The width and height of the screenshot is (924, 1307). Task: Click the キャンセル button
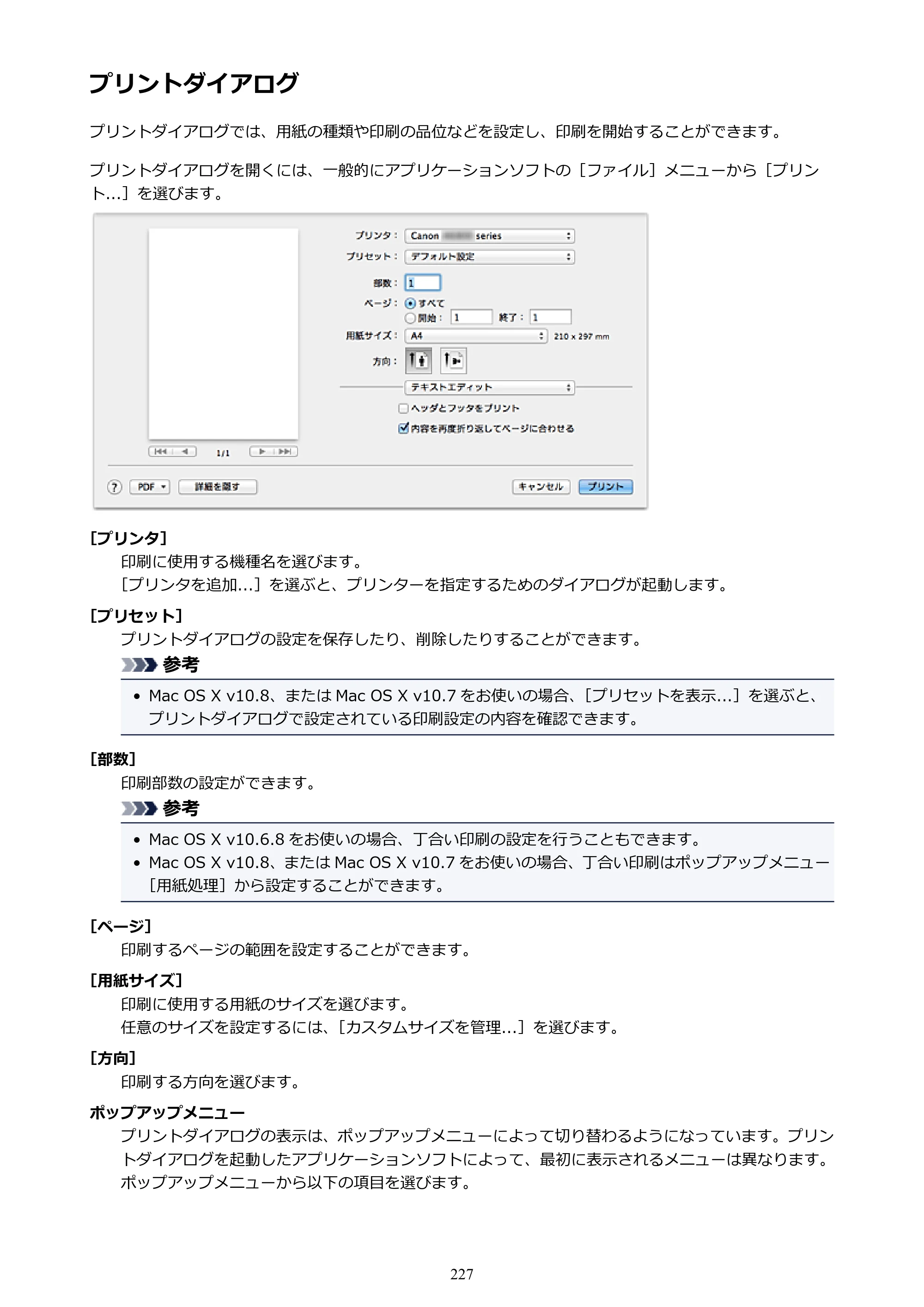(541, 486)
